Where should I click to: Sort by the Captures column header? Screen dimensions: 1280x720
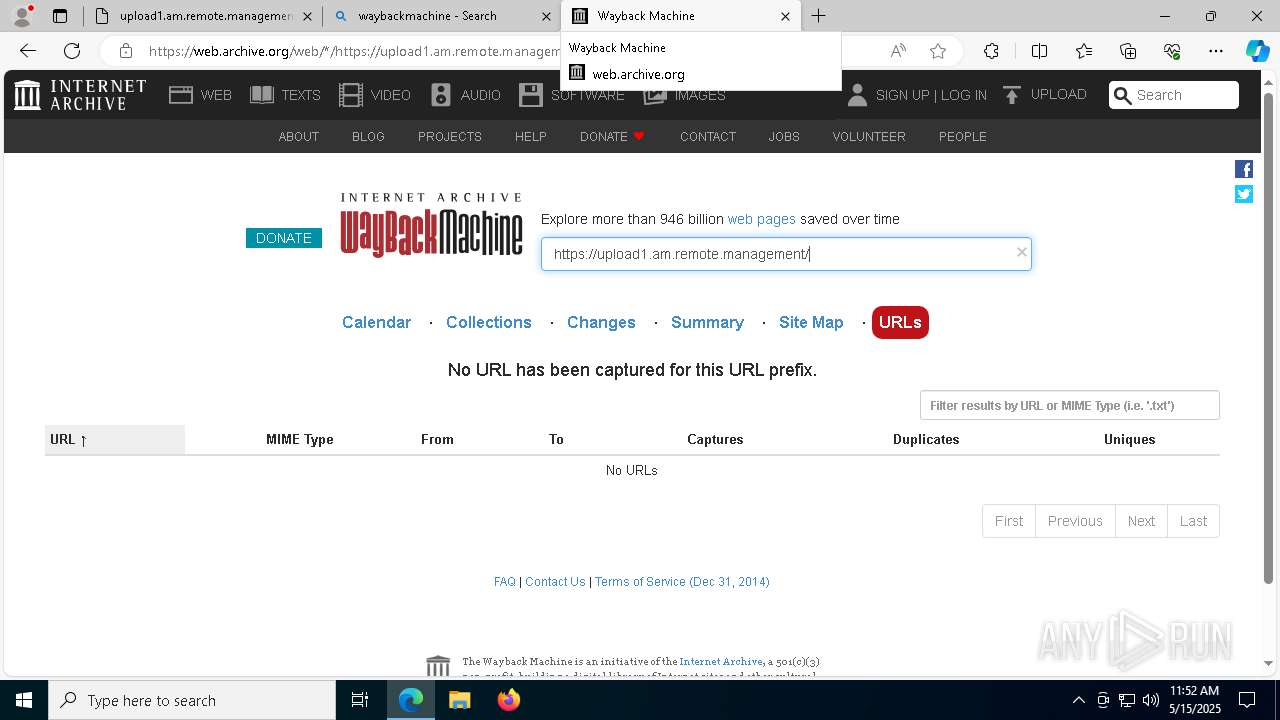click(715, 439)
